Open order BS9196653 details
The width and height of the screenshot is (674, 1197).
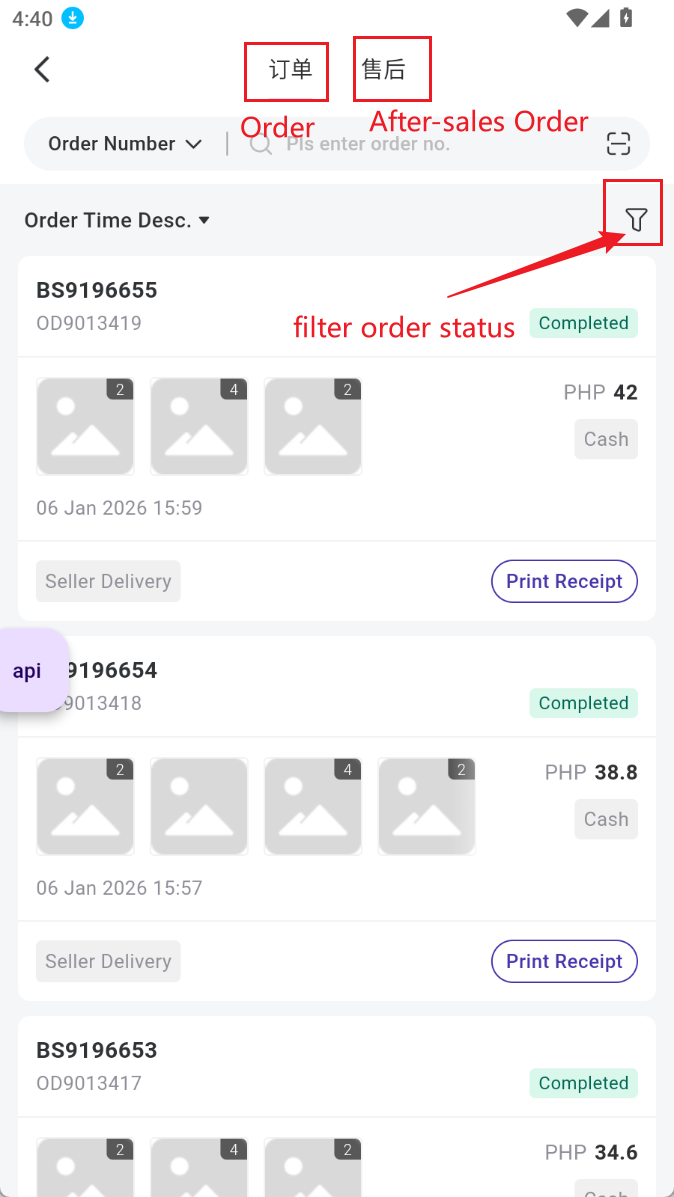pos(97,1050)
